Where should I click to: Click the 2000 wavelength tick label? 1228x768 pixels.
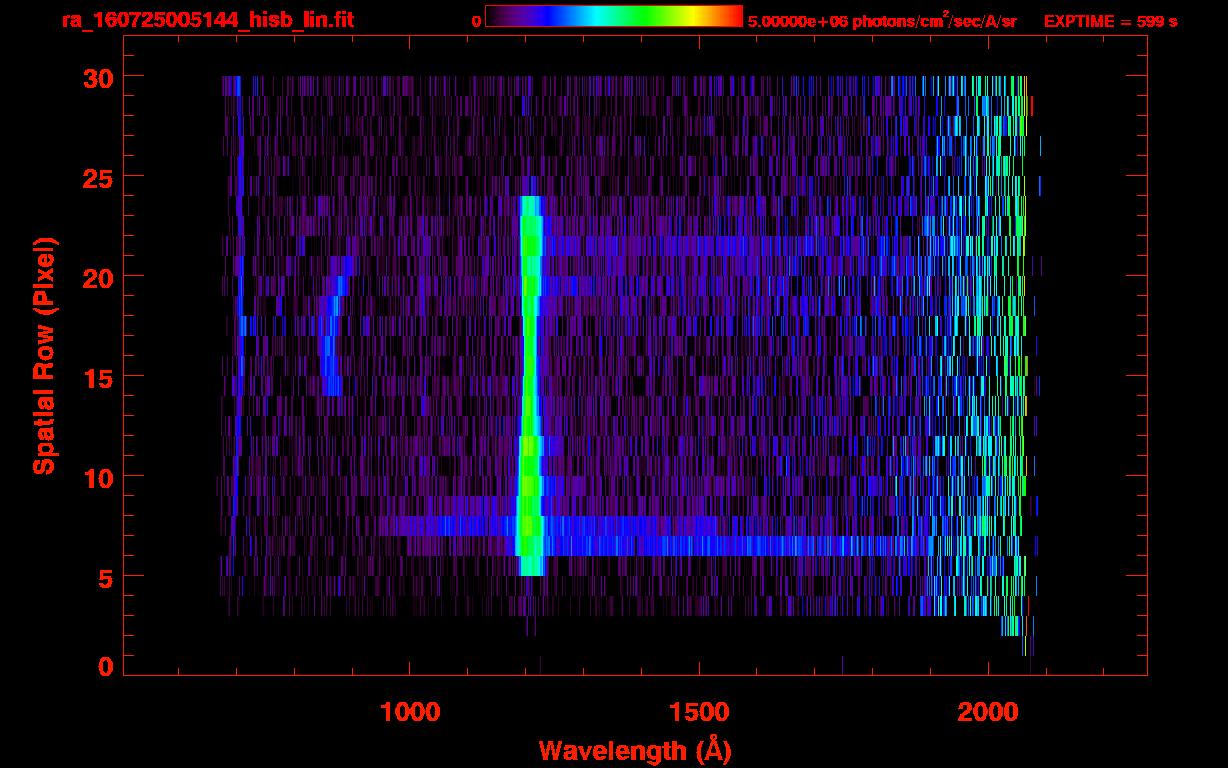coord(988,712)
